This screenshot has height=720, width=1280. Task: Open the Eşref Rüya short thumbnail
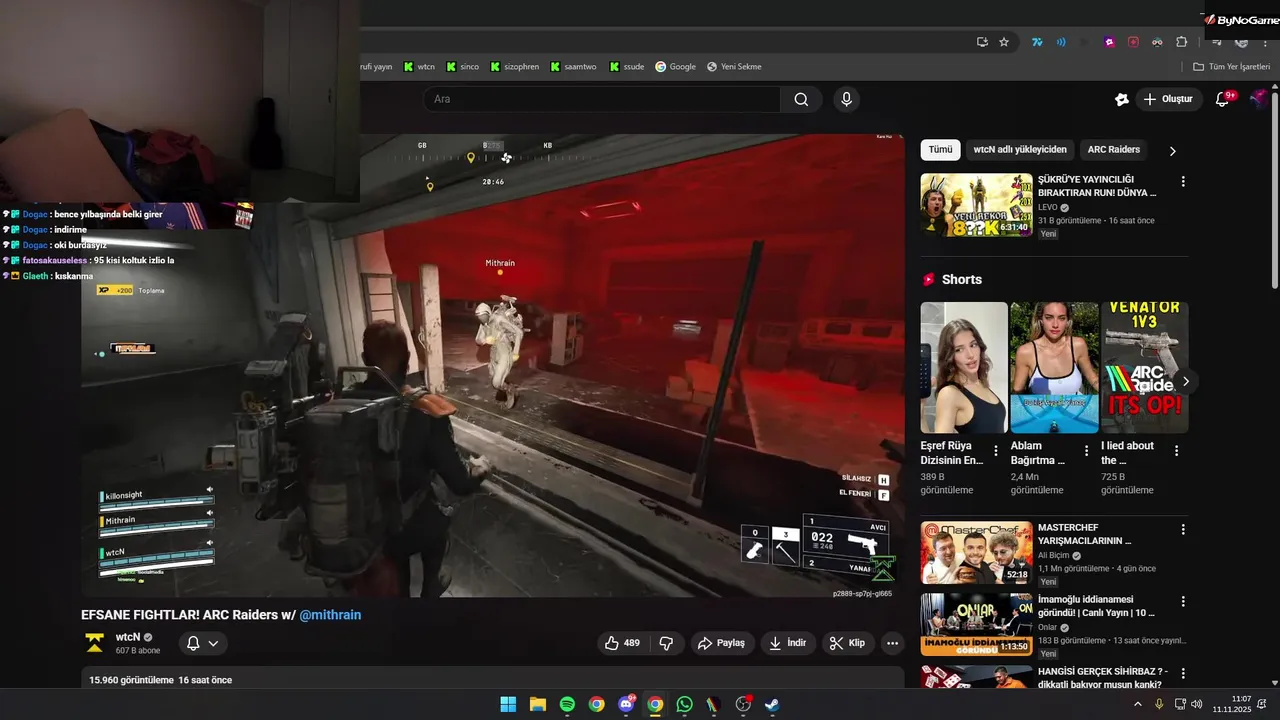tap(964, 367)
